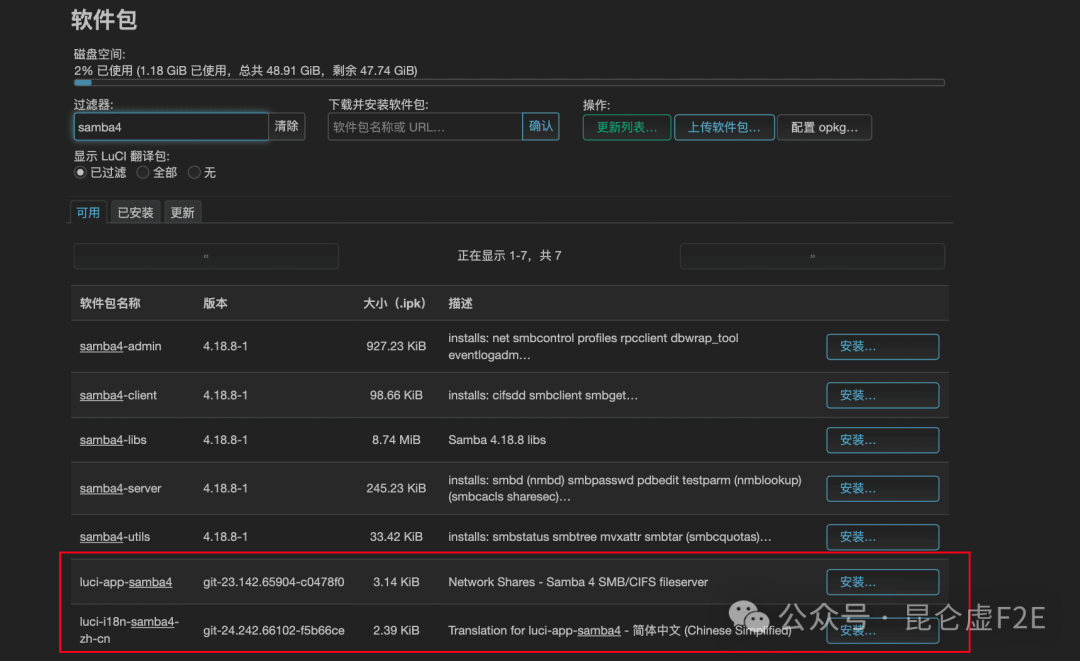Open the 配置 opkg settings
Screen dimensions: 1080x661
(x=824, y=127)
